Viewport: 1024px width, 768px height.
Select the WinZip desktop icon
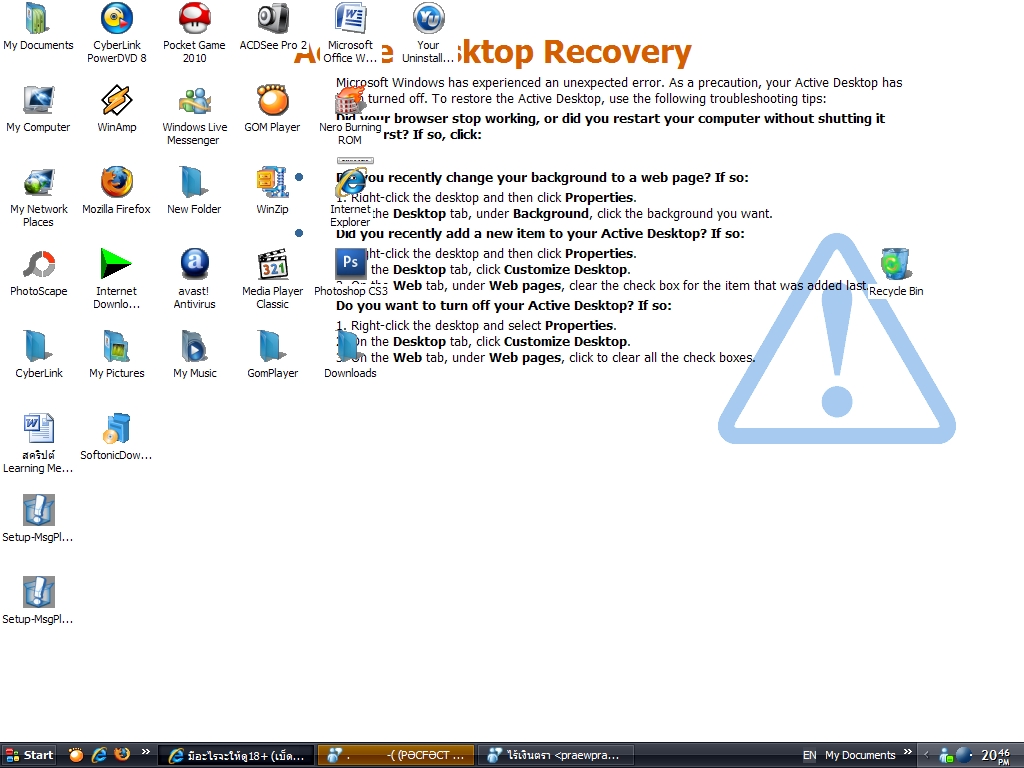click(272, 191)
